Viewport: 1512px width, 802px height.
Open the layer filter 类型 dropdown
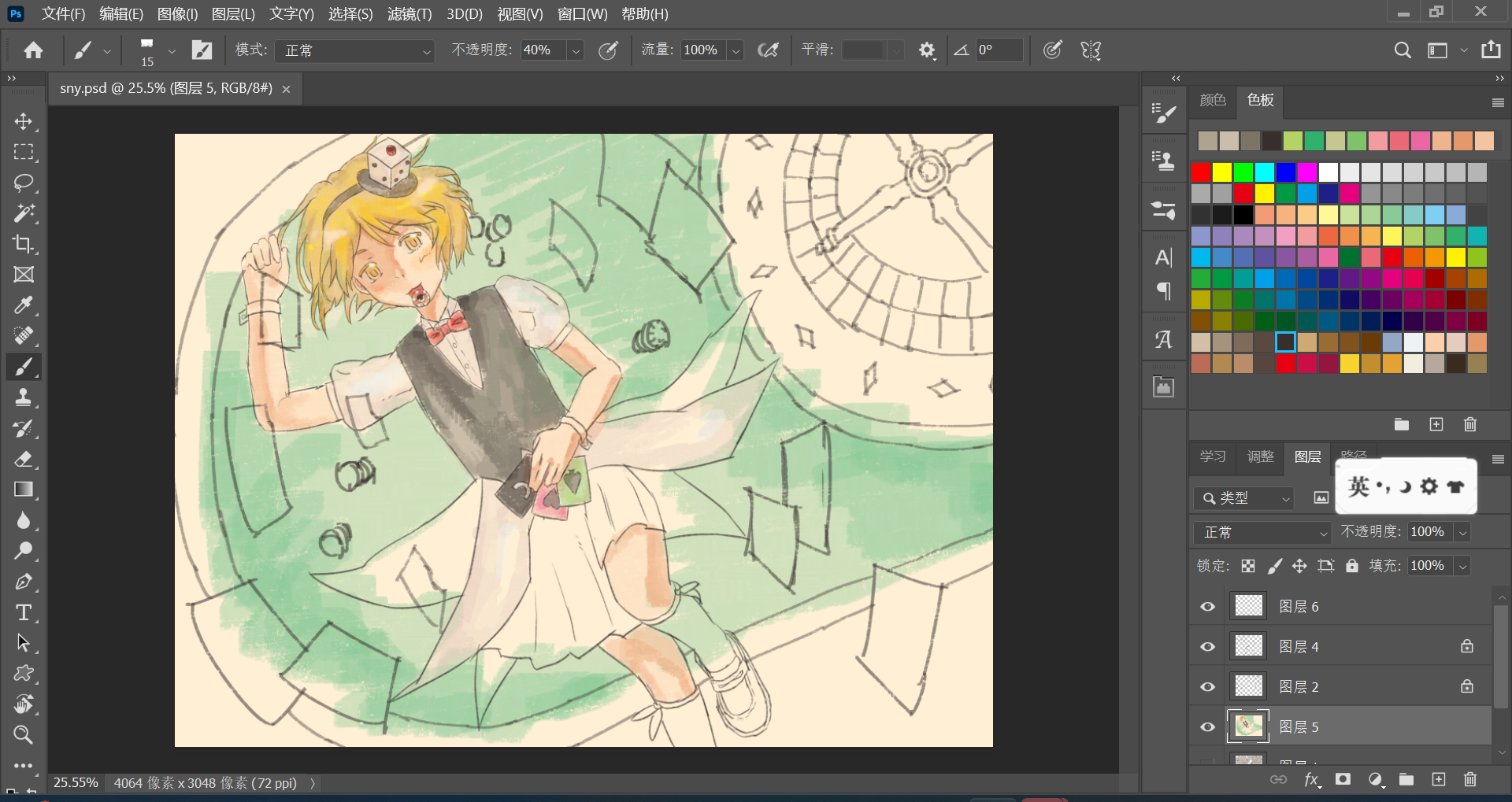[1244, 498]
